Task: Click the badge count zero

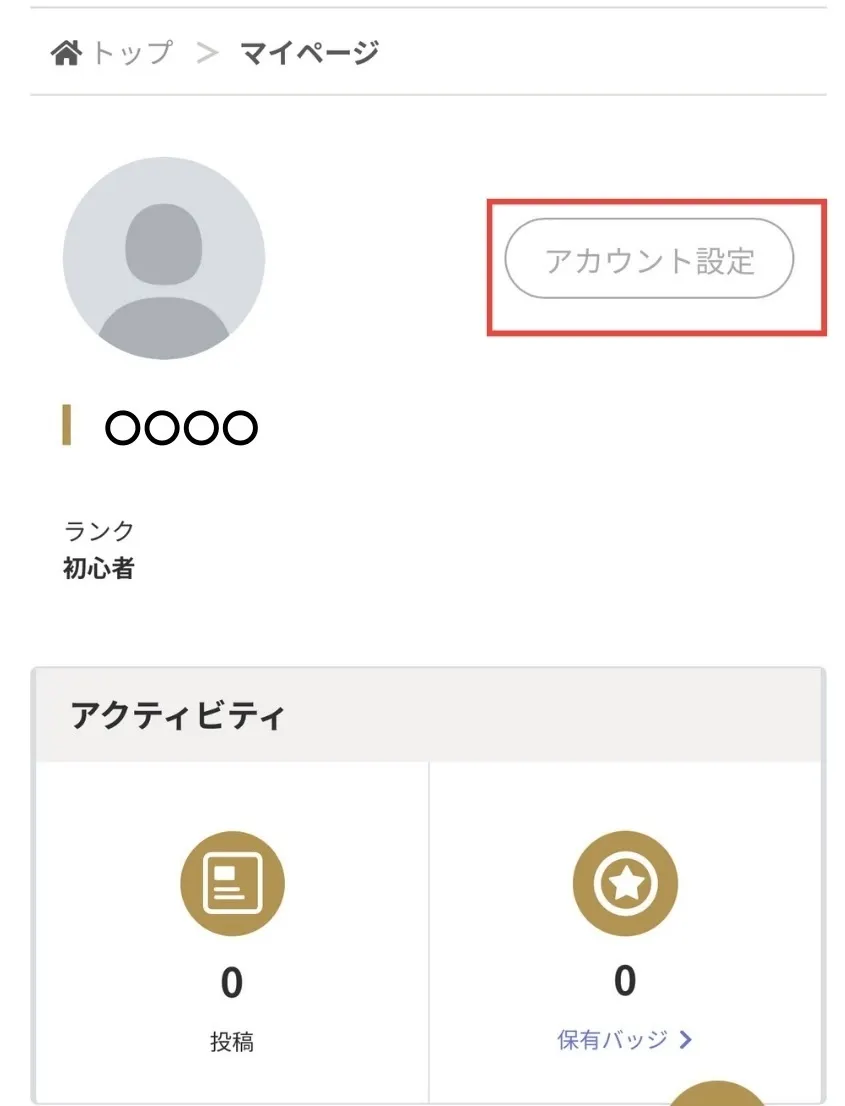Action: pos(625,980)
